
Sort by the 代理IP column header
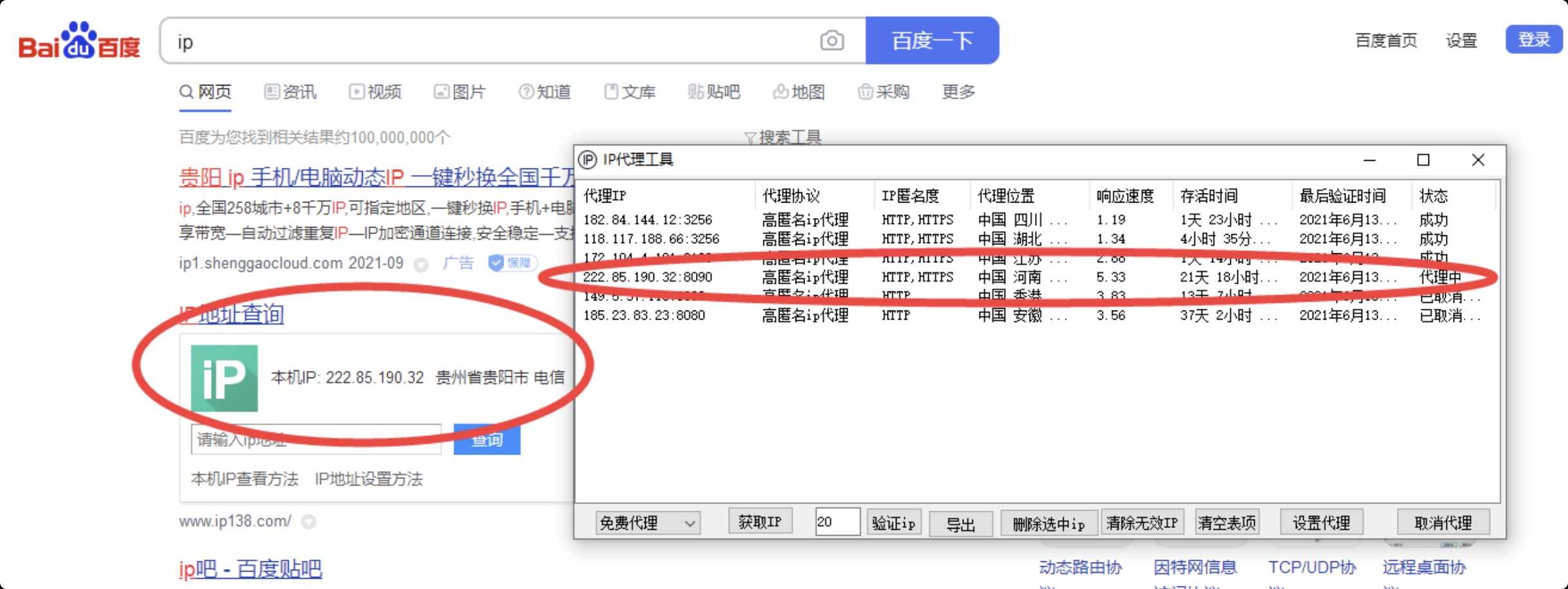[666, 195]
